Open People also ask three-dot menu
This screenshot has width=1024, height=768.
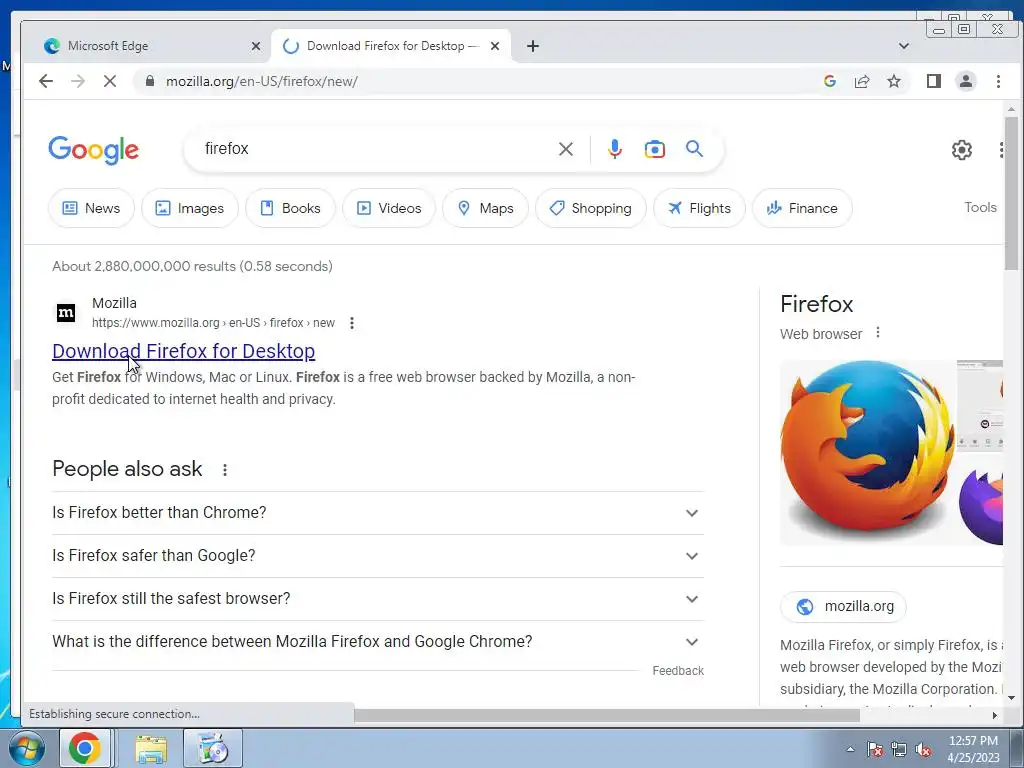tap(225, 470)
